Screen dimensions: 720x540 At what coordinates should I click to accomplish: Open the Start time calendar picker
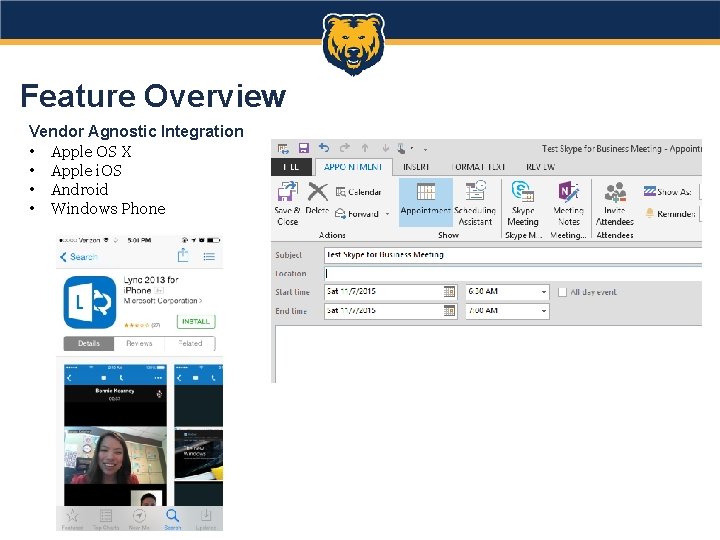click(449, 292)
